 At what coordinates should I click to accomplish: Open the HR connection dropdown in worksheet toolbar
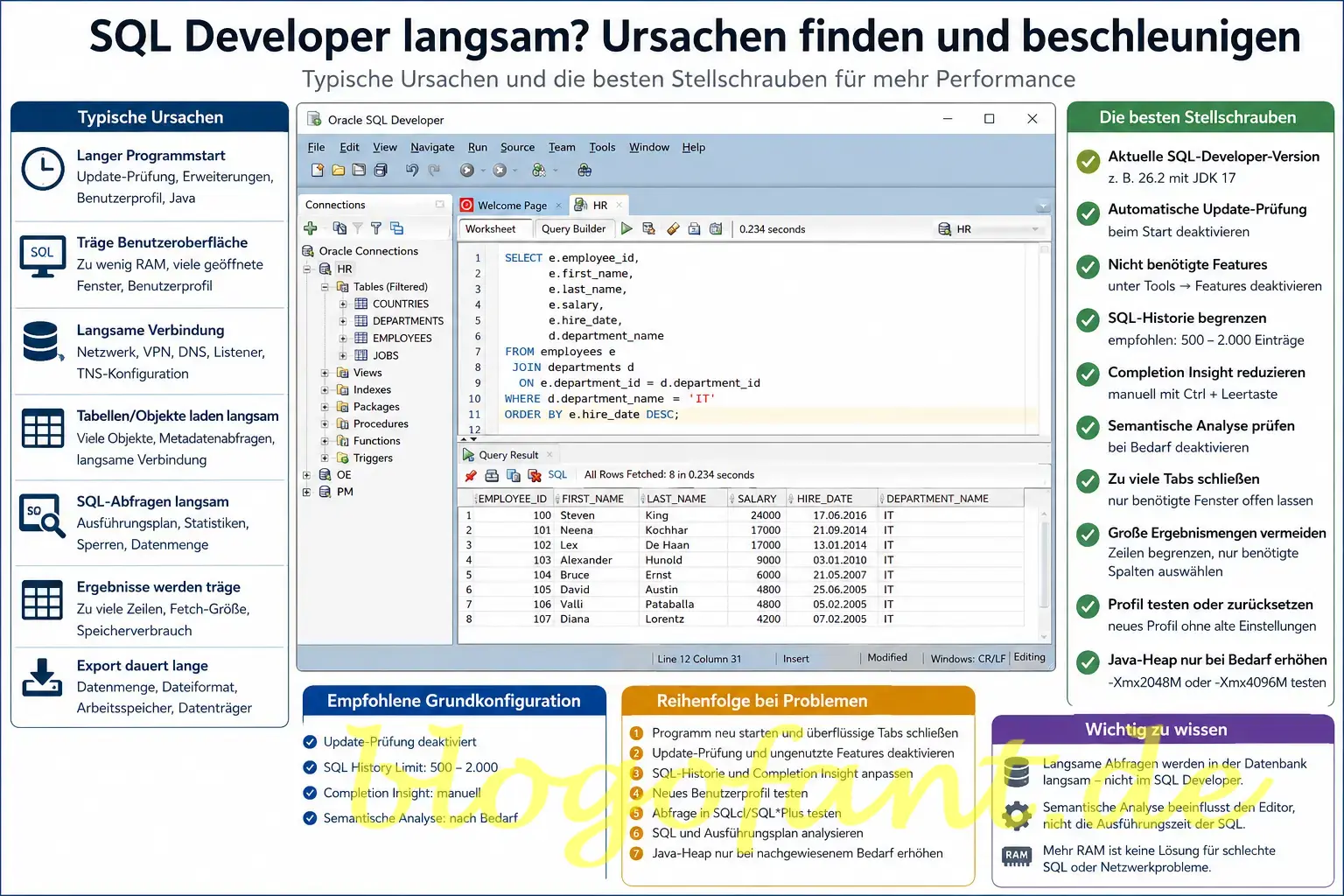click(1036, 229)
